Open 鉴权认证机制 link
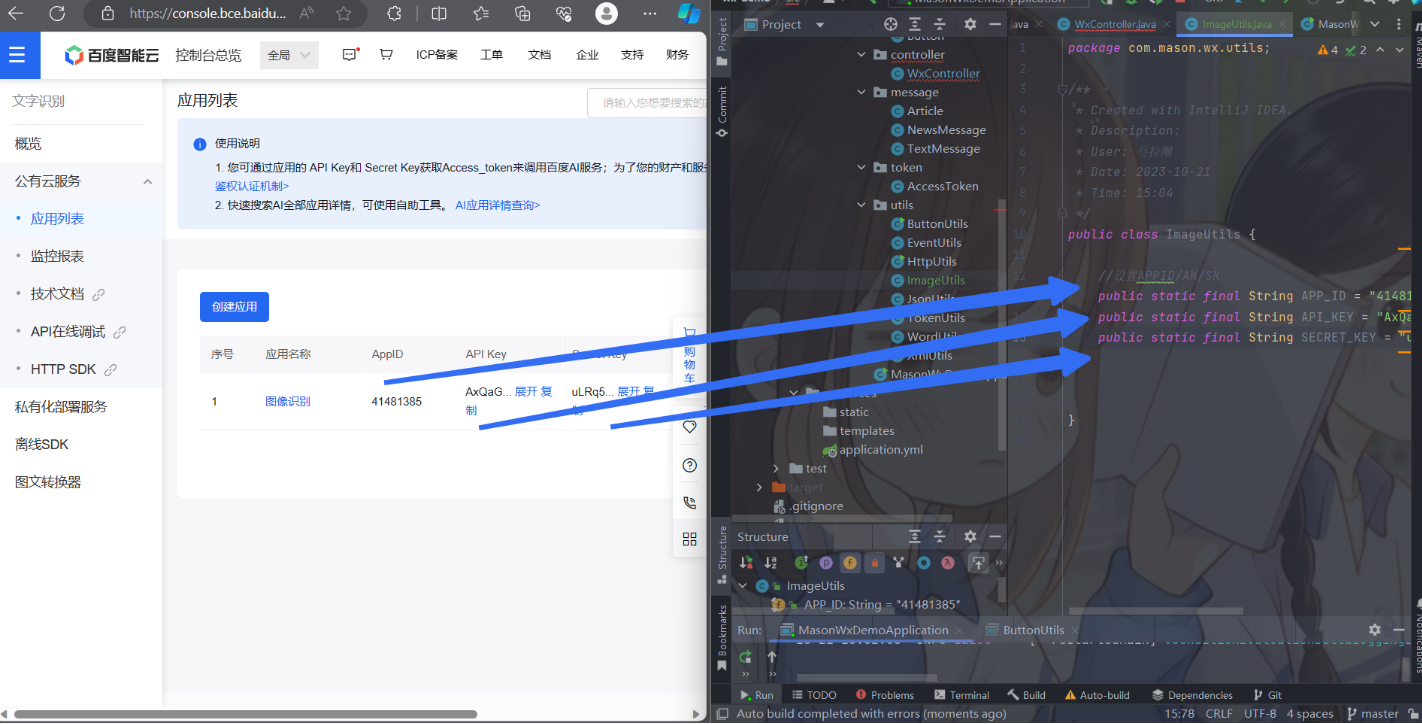 pos(252,186)
